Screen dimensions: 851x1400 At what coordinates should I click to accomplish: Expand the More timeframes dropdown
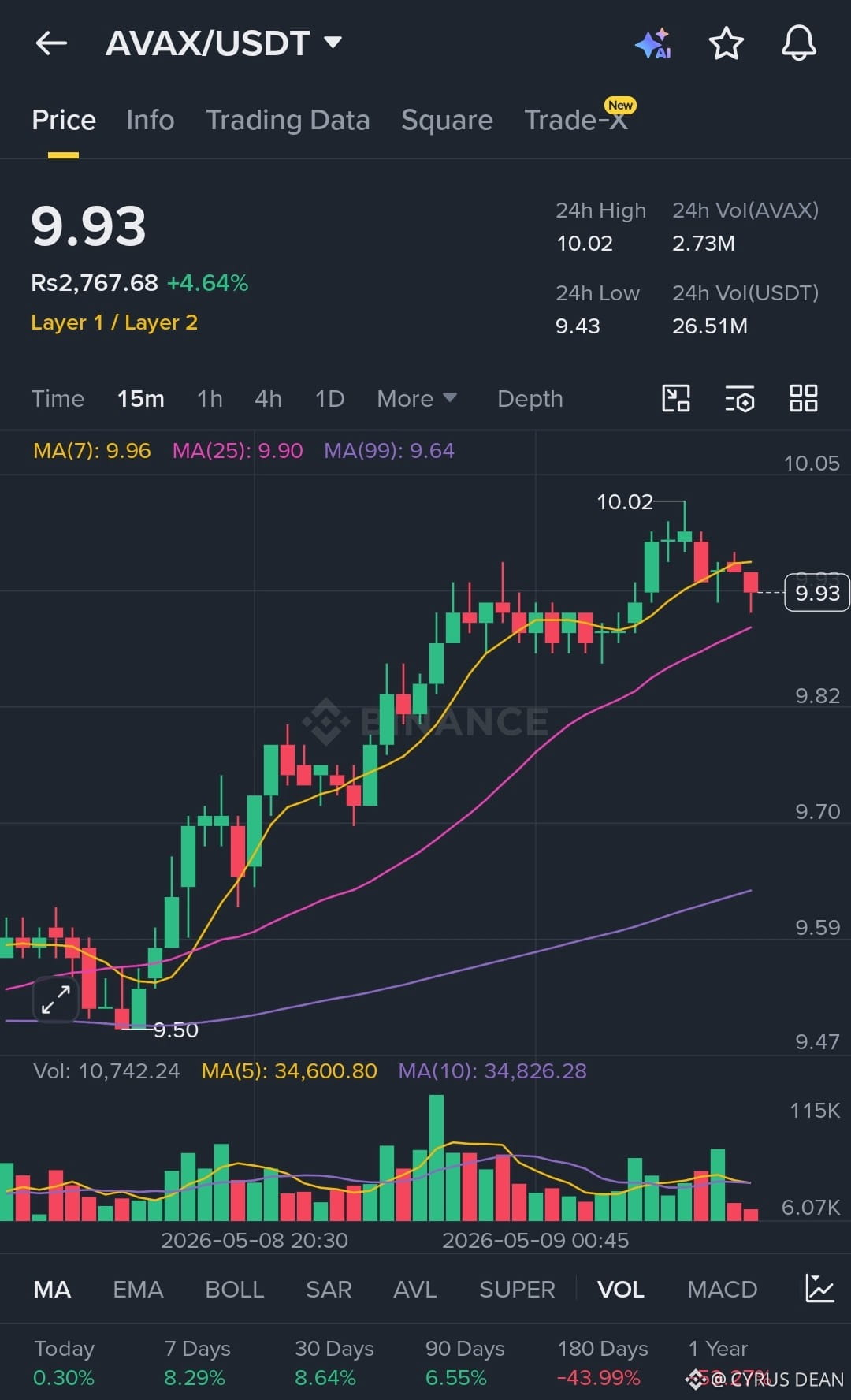416,399
